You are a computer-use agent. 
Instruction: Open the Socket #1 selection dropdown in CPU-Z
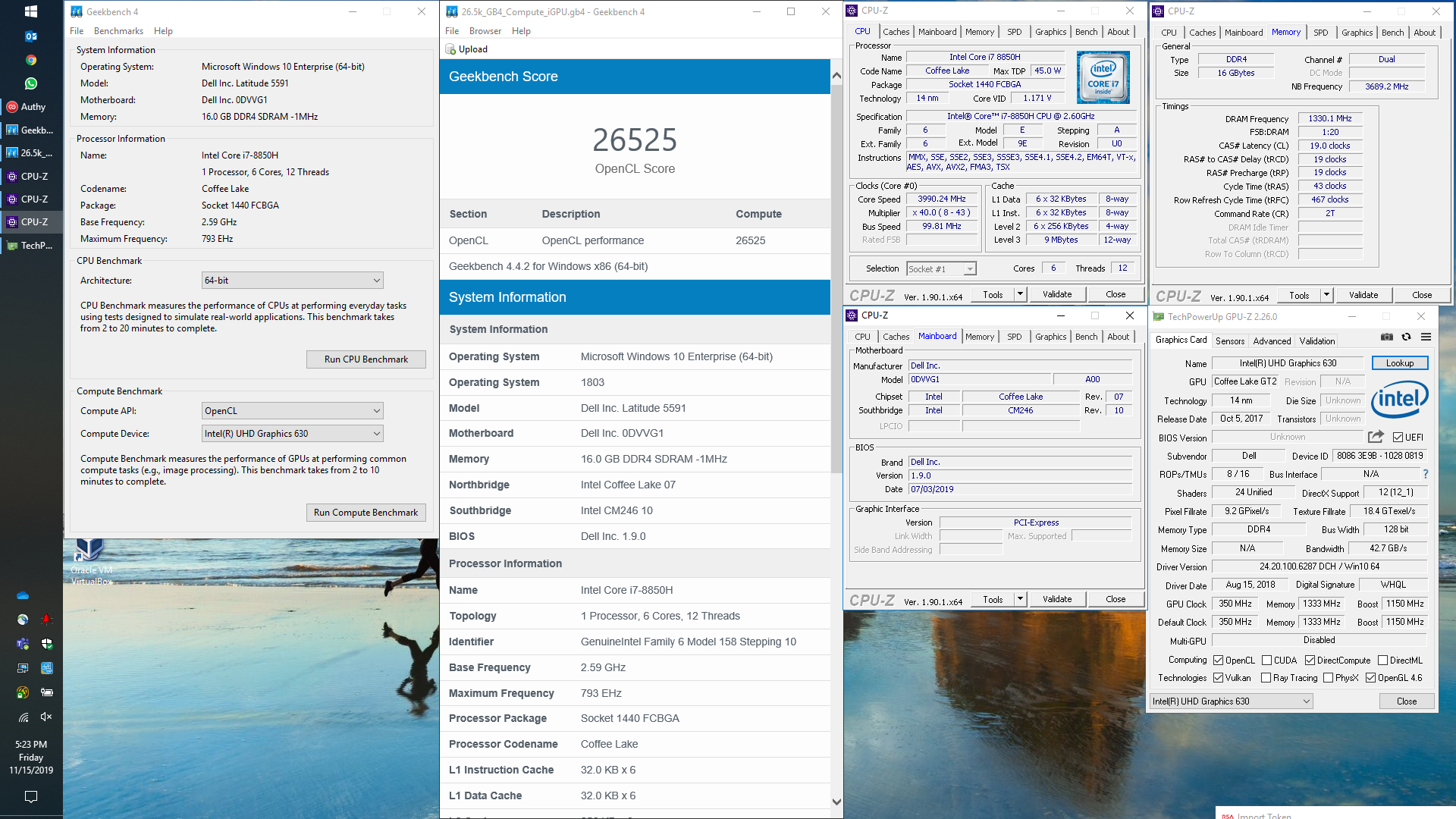(941, 269)
